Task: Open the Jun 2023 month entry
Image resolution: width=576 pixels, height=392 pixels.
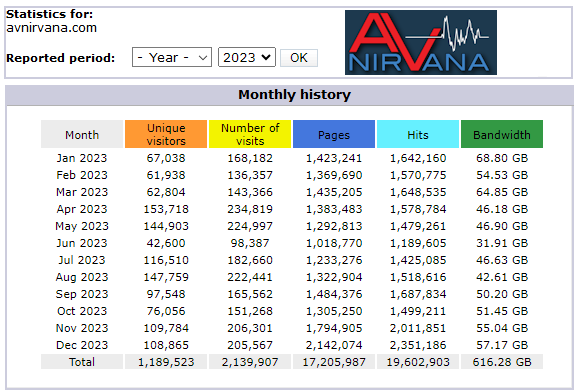Action: click(82, 243)
